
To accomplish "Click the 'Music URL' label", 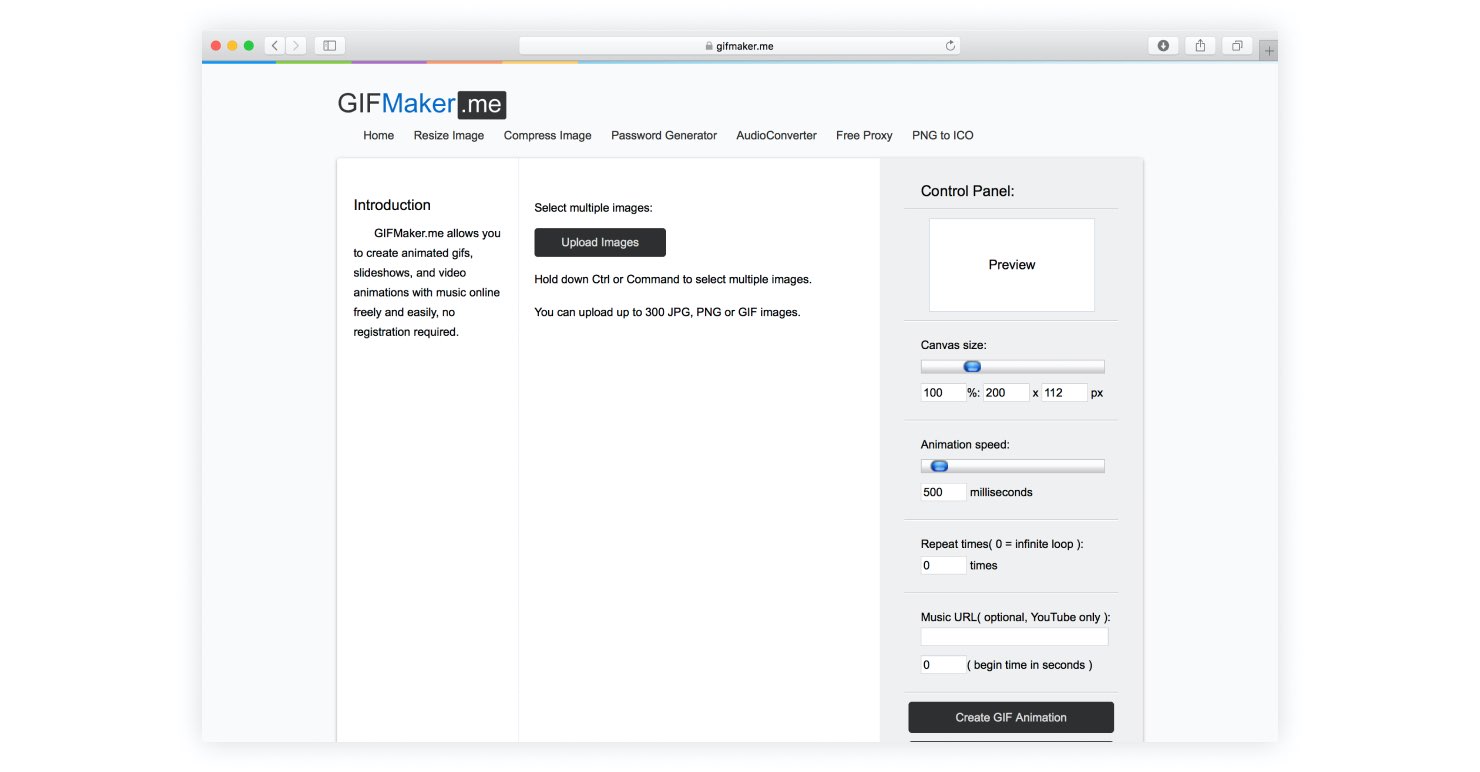I will [x=1016, y=617].
